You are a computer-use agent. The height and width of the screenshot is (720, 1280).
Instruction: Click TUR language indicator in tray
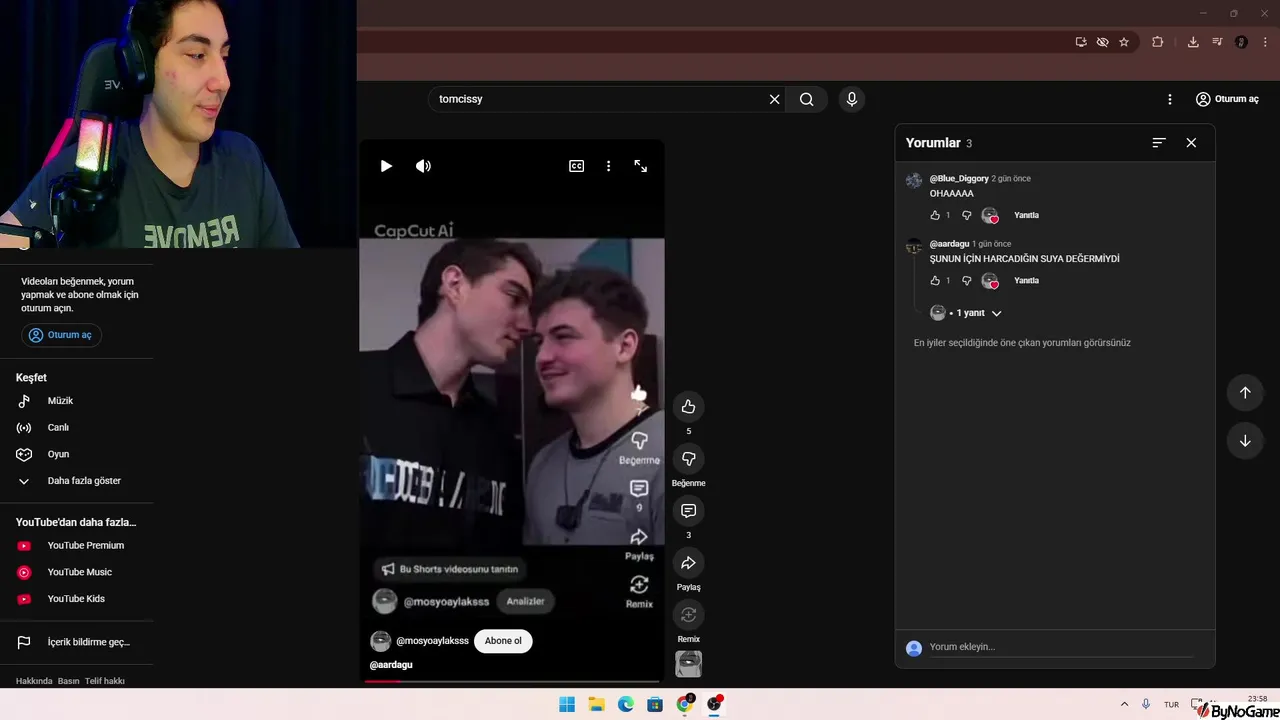[1171, 705]
